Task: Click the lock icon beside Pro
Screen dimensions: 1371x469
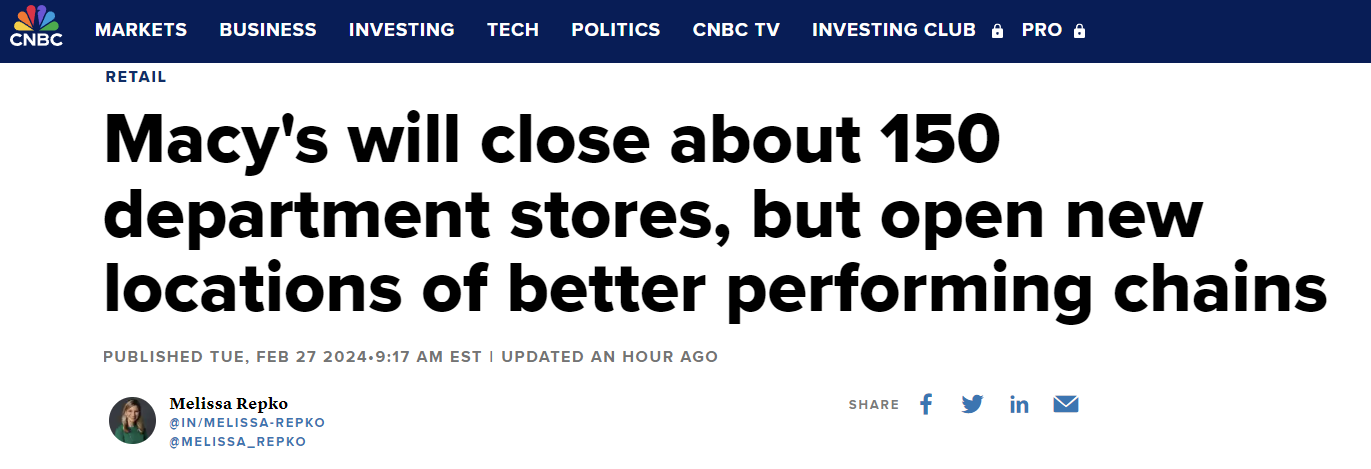Action: 1079,31
